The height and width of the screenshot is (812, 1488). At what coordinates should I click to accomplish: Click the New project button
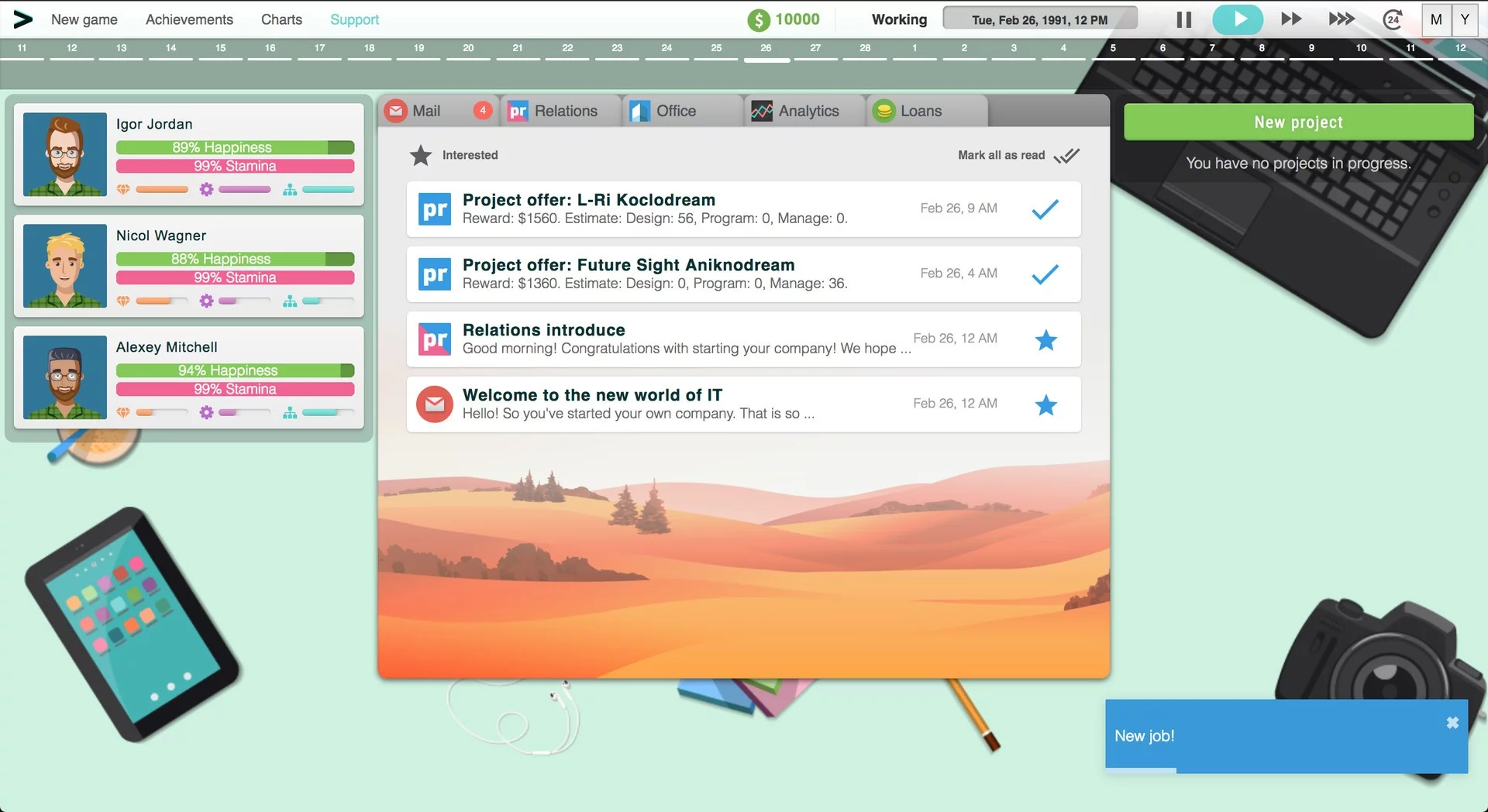click(x=1298, y=122)
